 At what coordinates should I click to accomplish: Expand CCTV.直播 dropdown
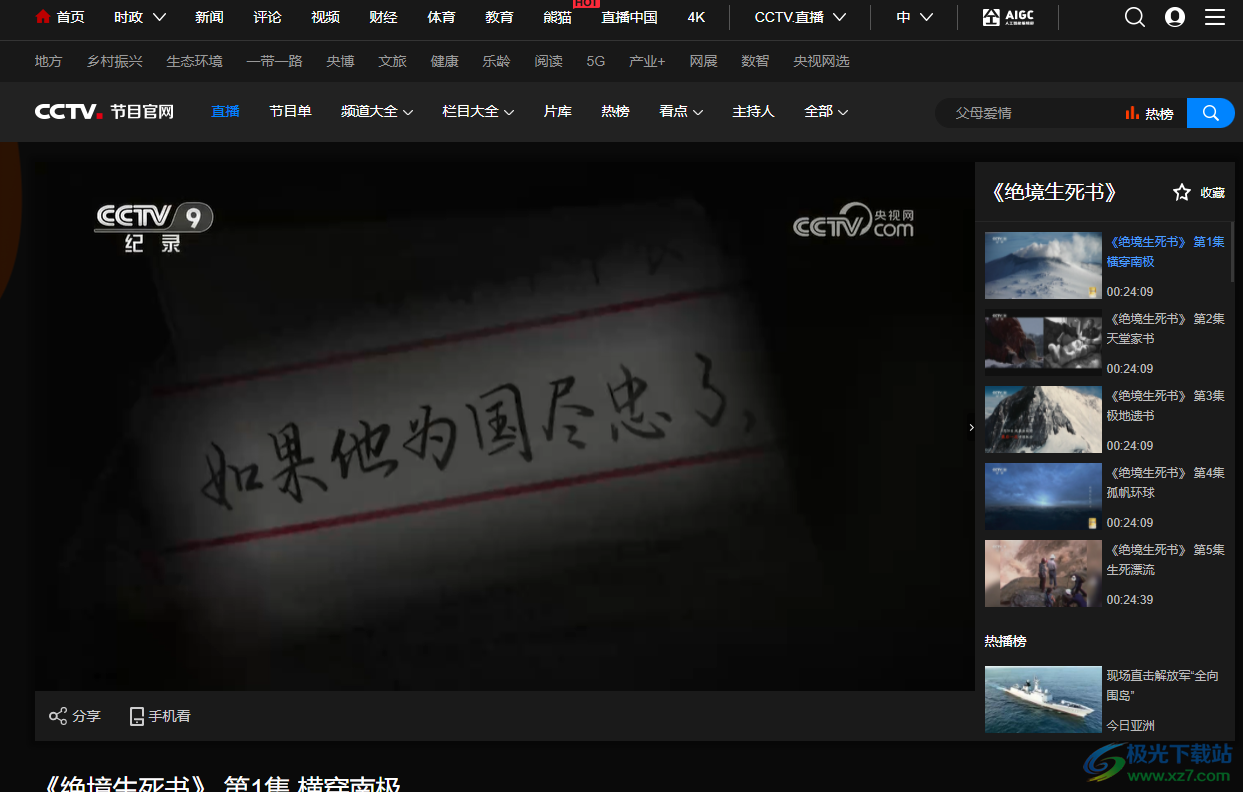coord(800,17)
